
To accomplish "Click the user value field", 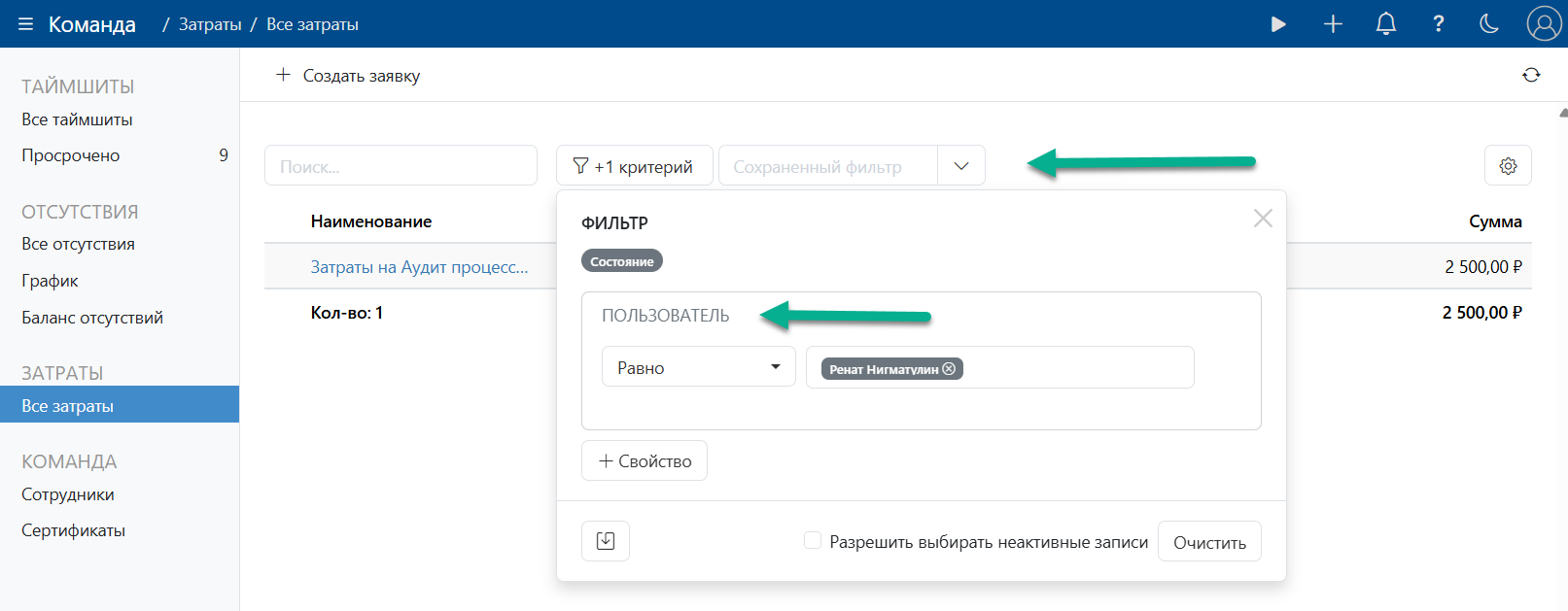I will tap(999, 367).
